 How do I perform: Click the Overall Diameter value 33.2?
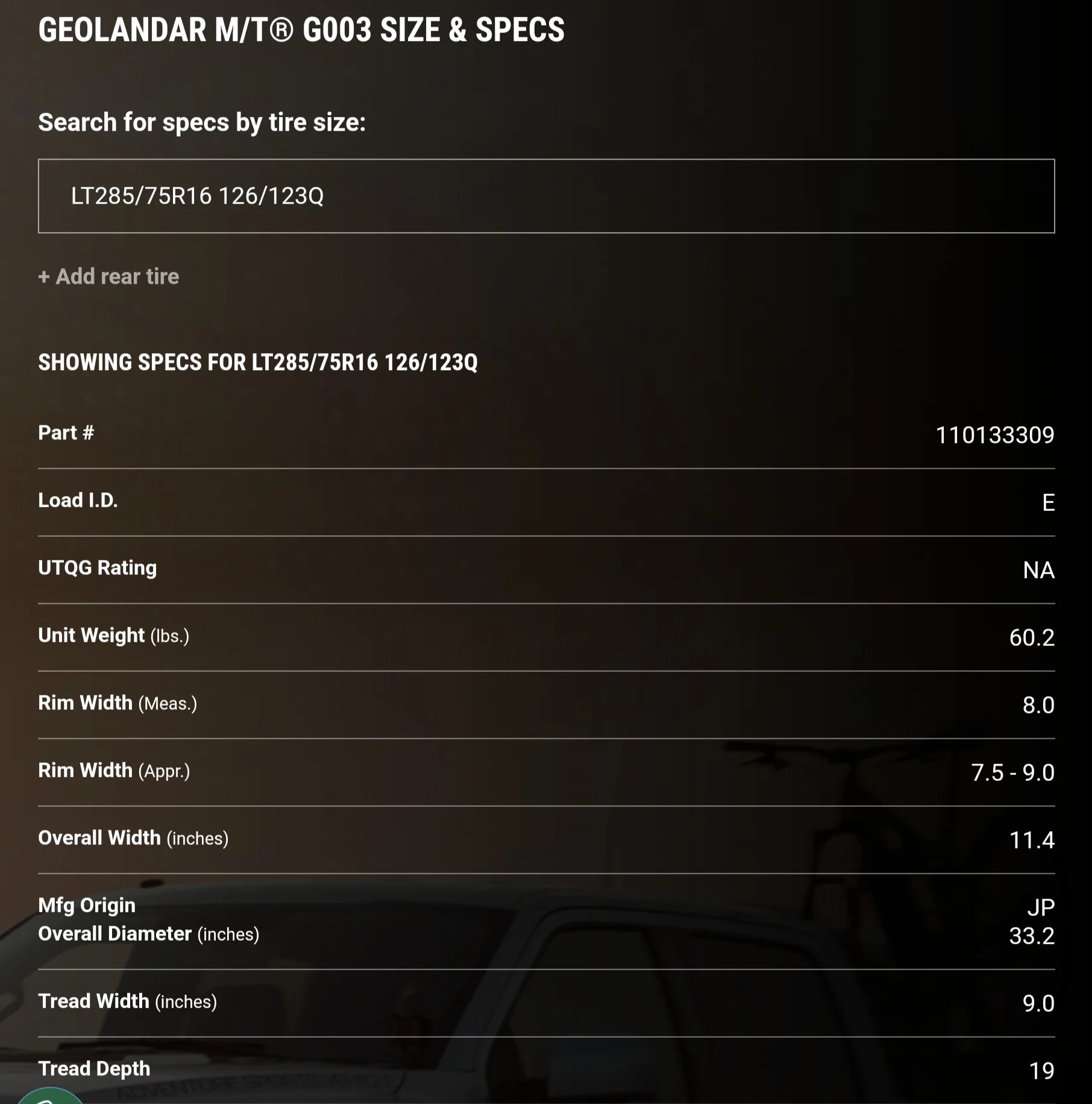tap(1032, 936)
